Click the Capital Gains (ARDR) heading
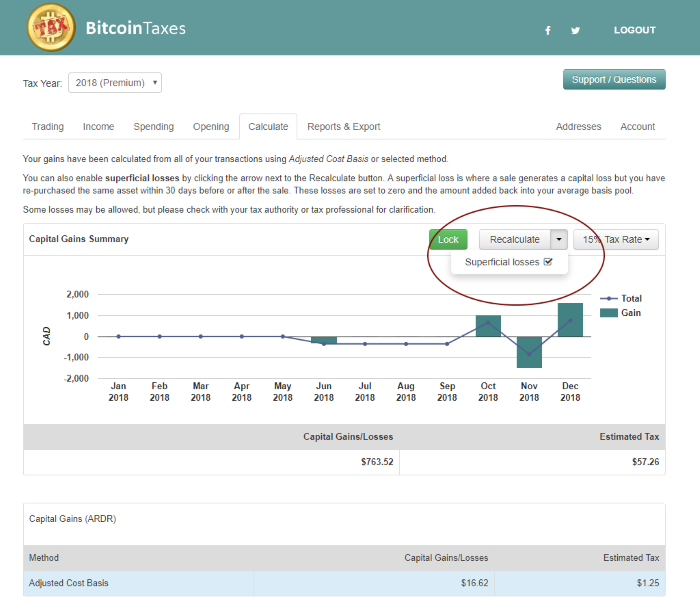The image size is (700, 615). coord(72,519)
